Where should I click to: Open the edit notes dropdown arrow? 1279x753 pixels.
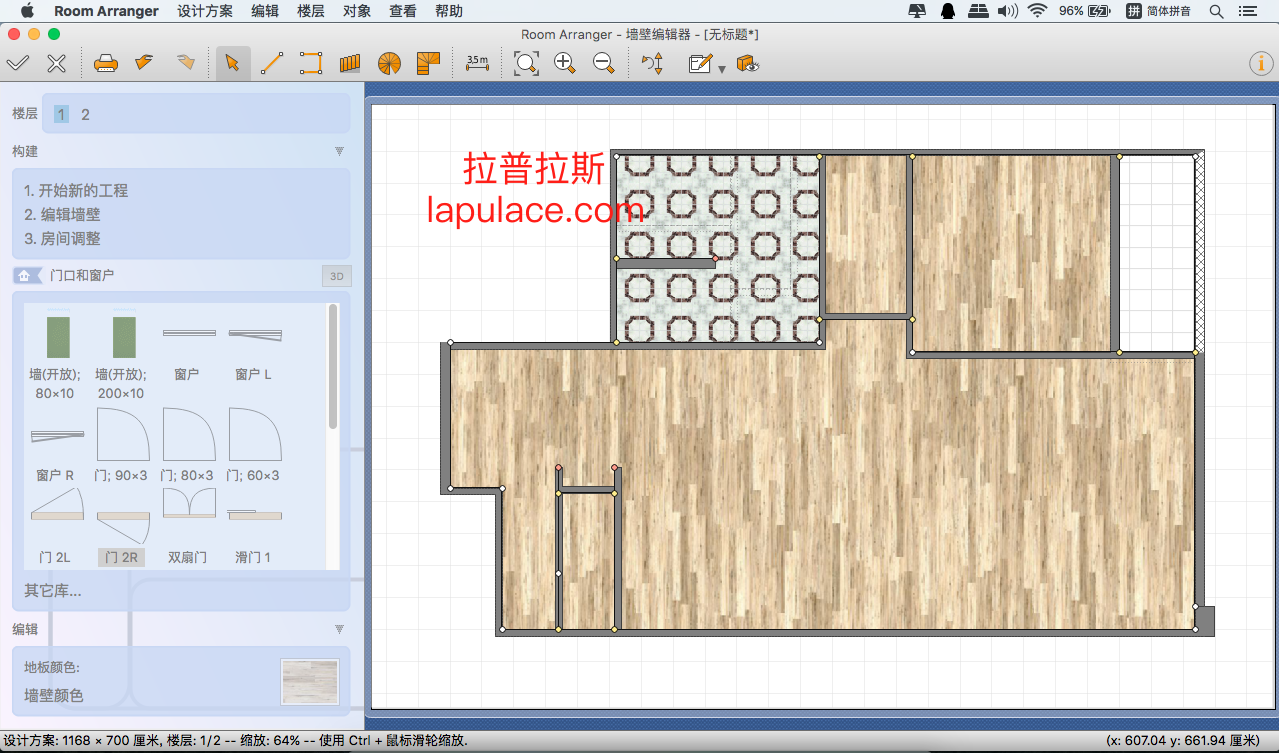click(722, 68)
